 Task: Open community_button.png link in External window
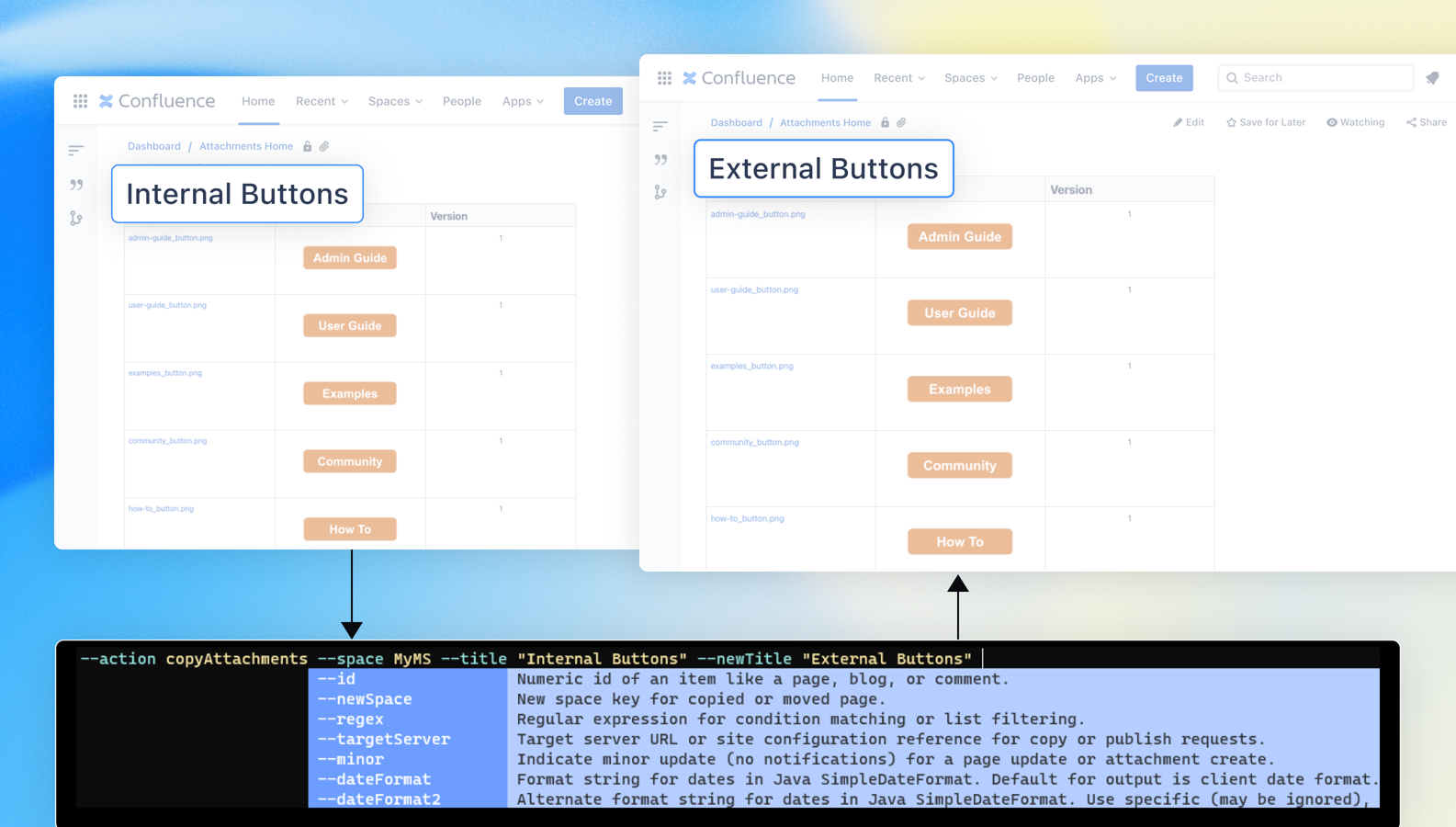click(x=754, y=442)
